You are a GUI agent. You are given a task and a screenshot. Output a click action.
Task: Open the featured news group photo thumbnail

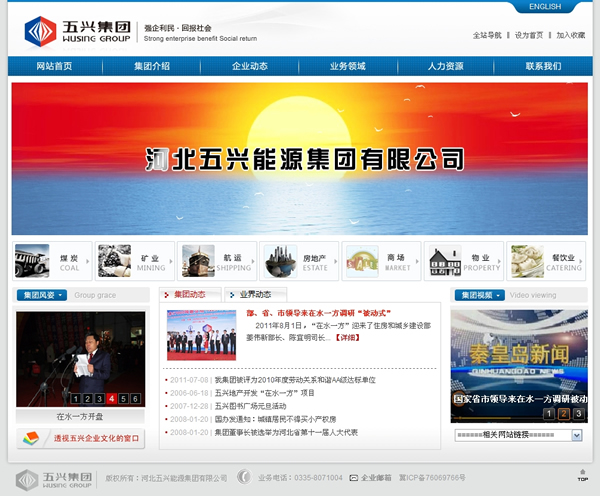201,335
